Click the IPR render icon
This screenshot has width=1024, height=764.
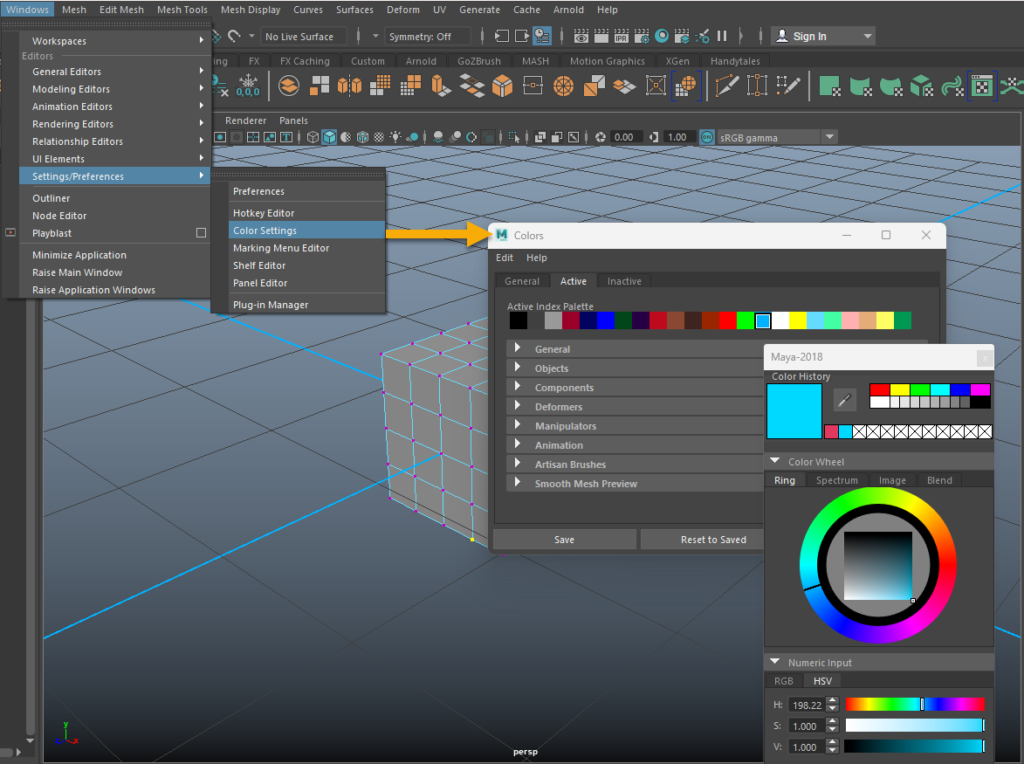coord(621,36)
